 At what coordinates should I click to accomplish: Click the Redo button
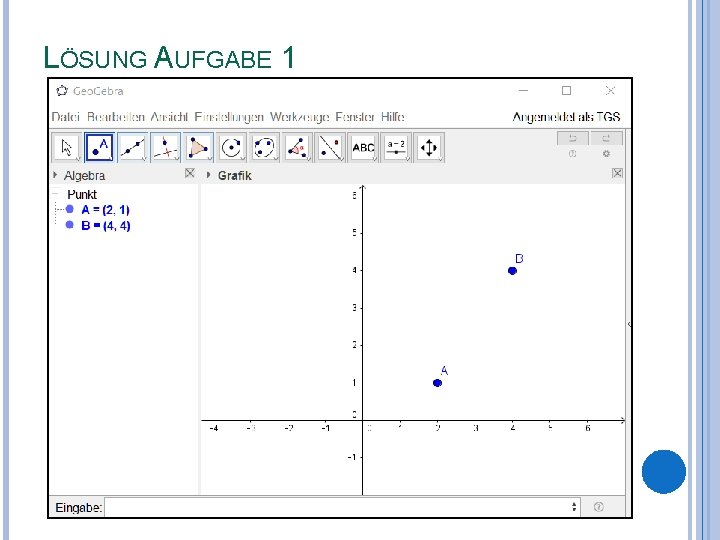coord(606,138)
